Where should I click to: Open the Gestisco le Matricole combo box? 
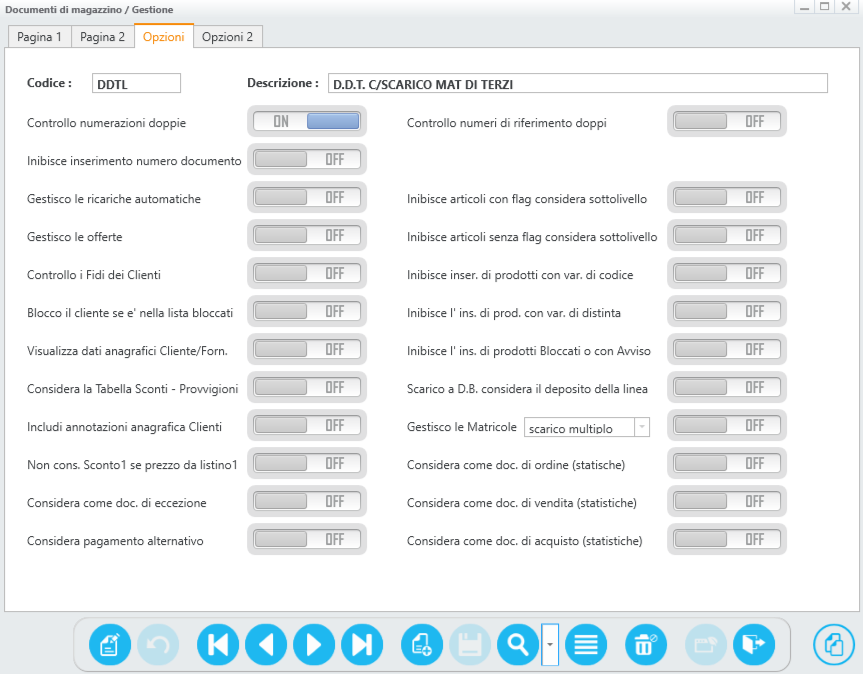click(x=587, y=428)
